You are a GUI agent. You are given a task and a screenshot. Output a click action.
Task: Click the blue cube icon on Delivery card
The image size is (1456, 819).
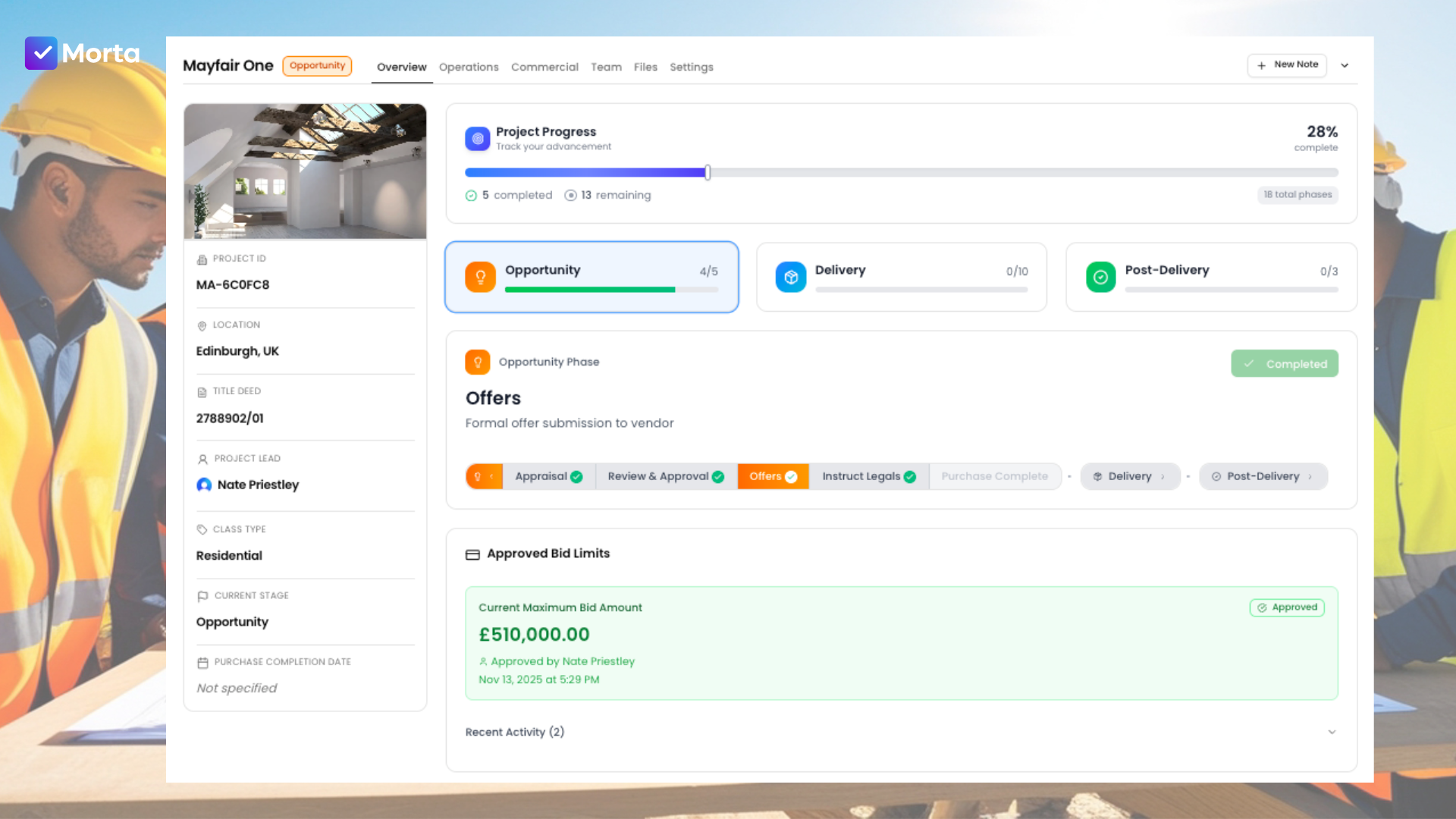791,278
